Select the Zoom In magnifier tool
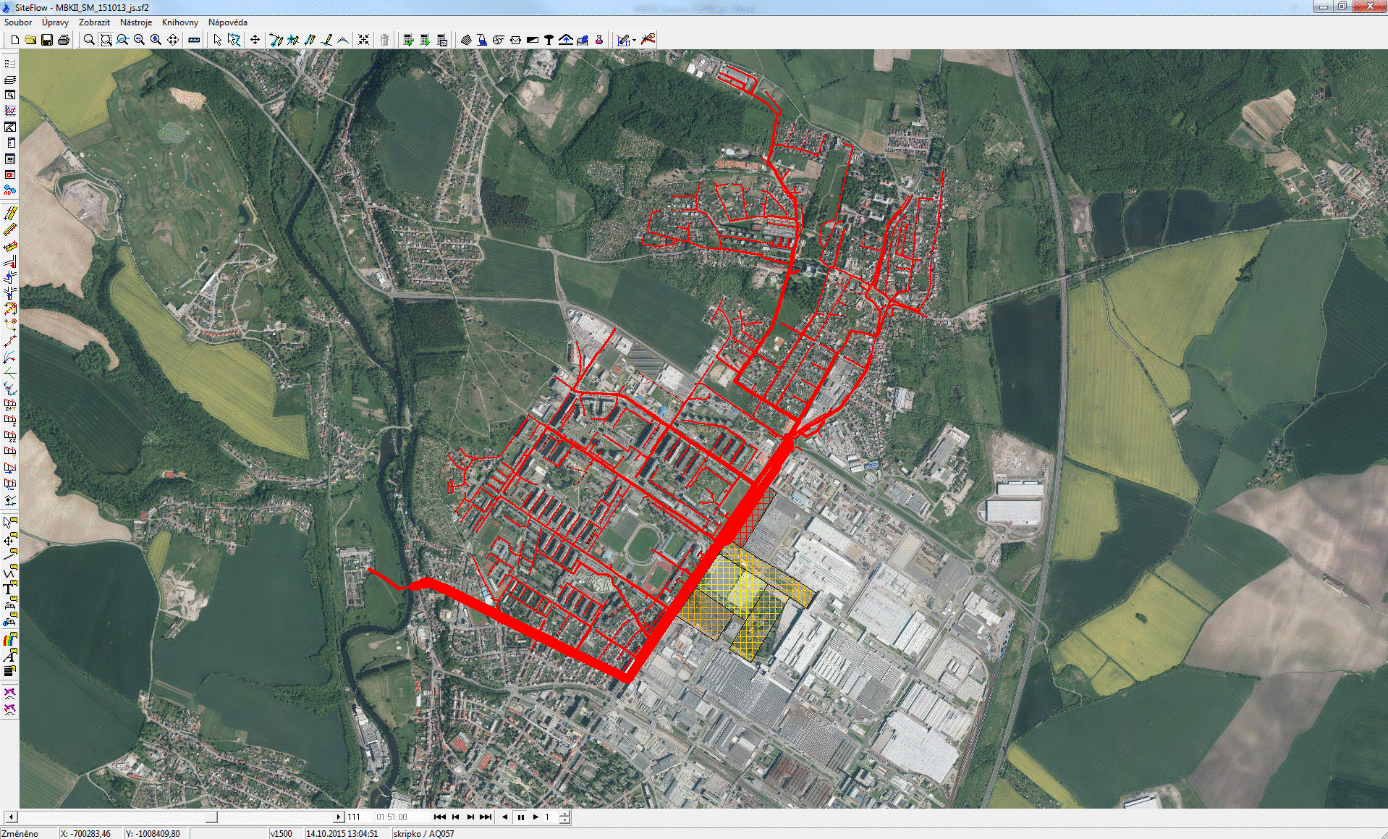This screenshot has width=1388, height=839. [x=155, y=40]
